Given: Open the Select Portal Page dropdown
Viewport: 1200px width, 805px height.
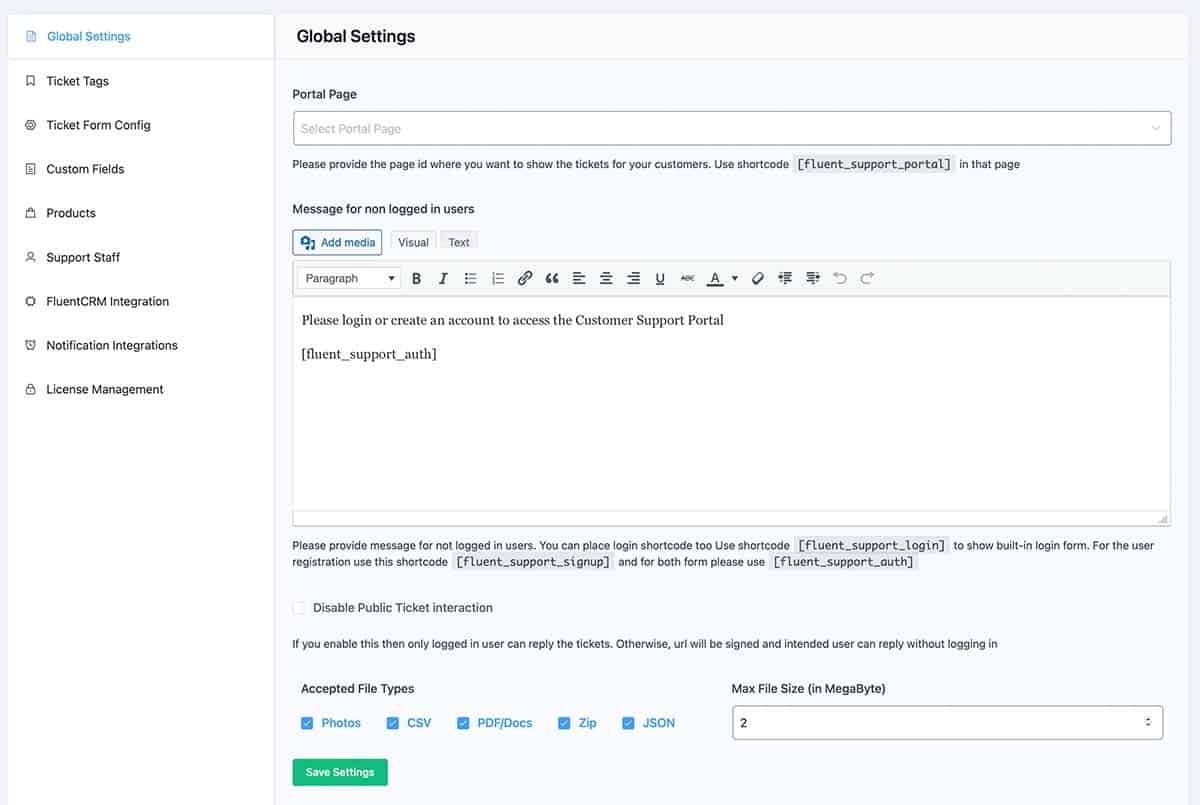Looking at the screenshot, I should tap(732, 128).
